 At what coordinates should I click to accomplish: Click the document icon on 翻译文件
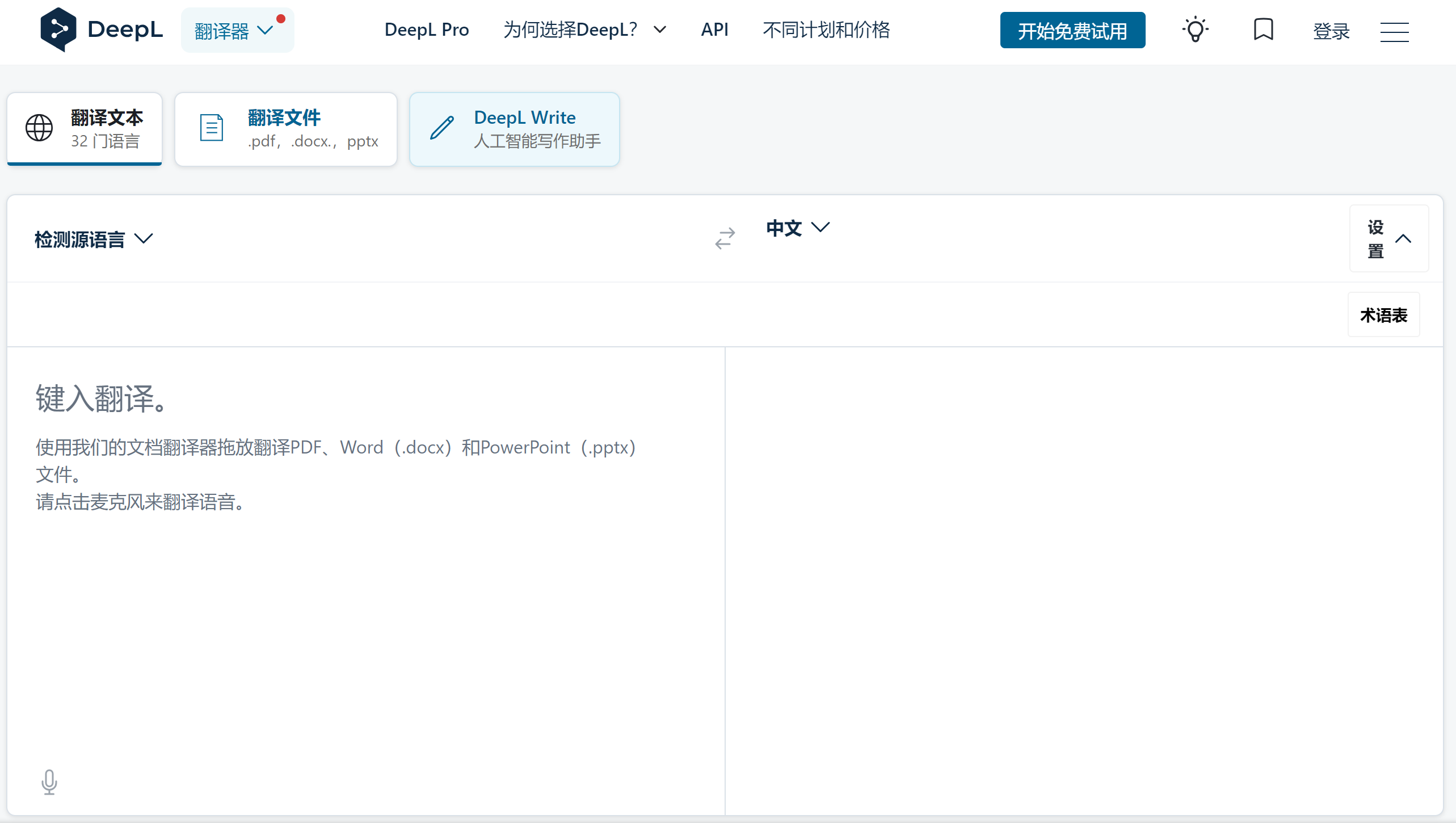click(212, 128)
